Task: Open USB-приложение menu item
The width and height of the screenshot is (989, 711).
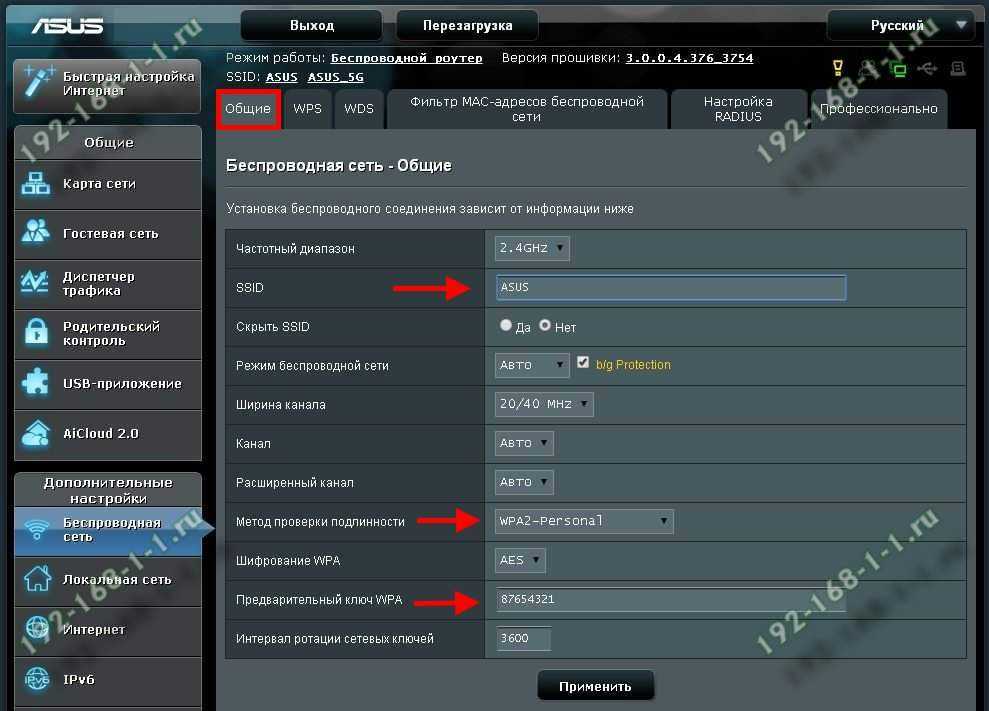Action: pos(108,384)
